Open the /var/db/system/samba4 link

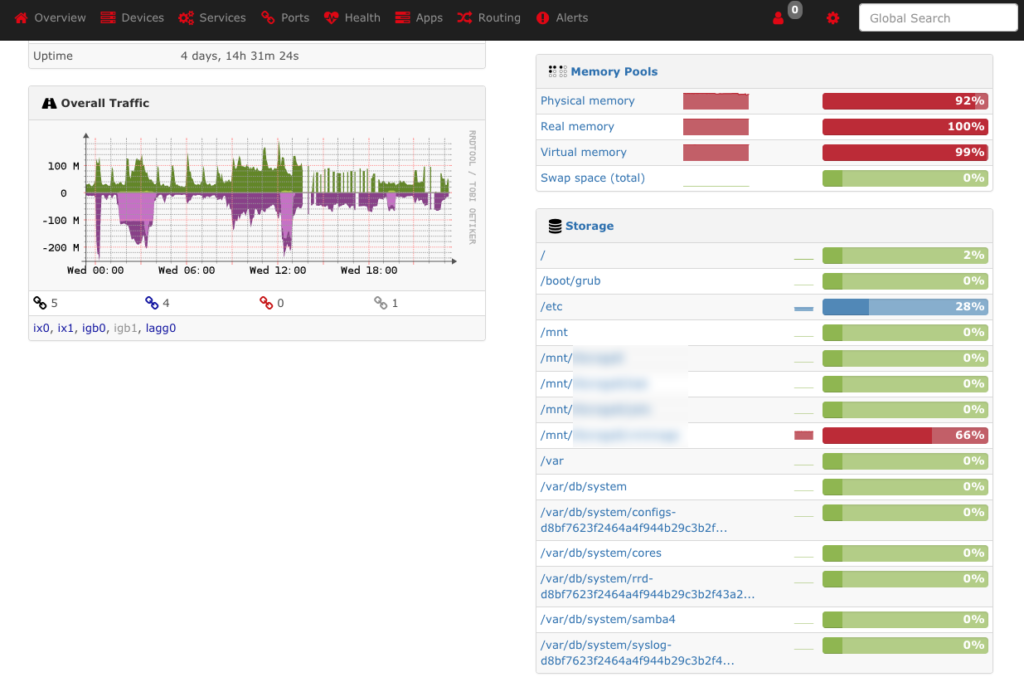pyautogui.click(x=608, y=620)
